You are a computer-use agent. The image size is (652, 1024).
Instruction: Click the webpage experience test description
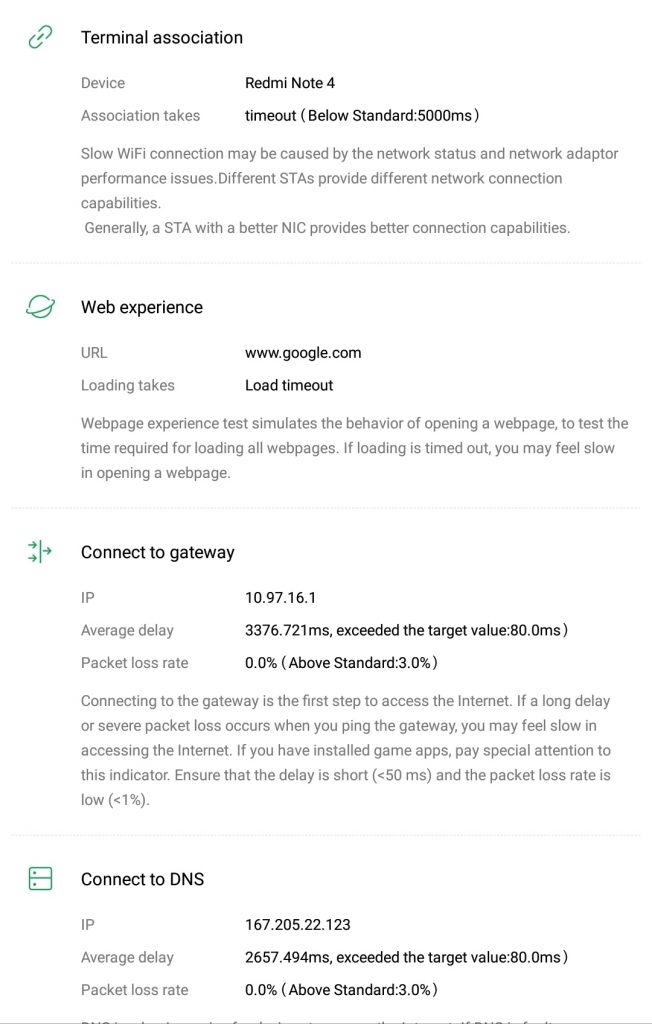click(354, 448)
